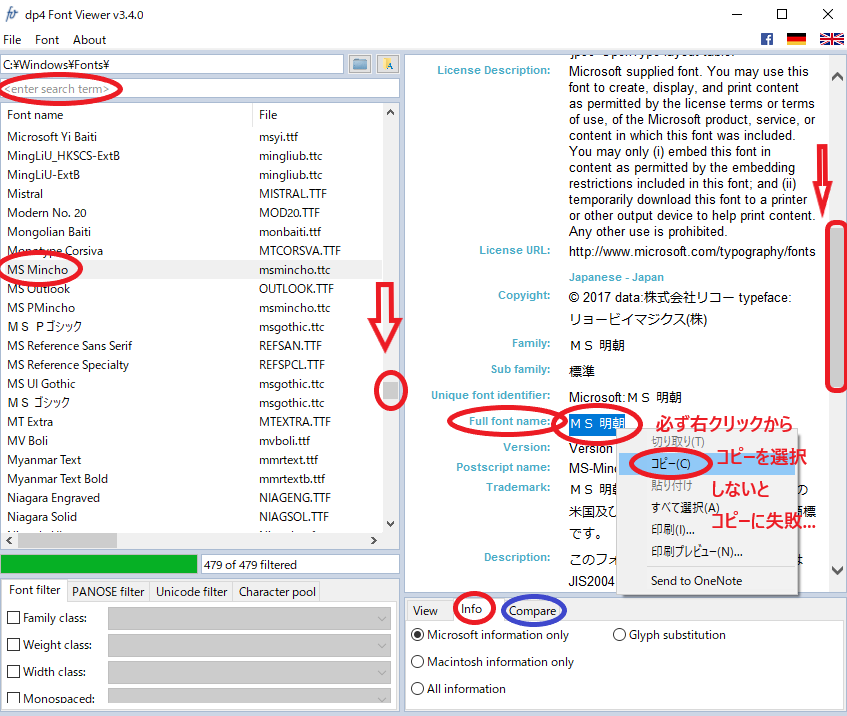The width and height of the screenshot is (847, 716).
Task: Select MT Extra font row
Action: coord(192,421)
